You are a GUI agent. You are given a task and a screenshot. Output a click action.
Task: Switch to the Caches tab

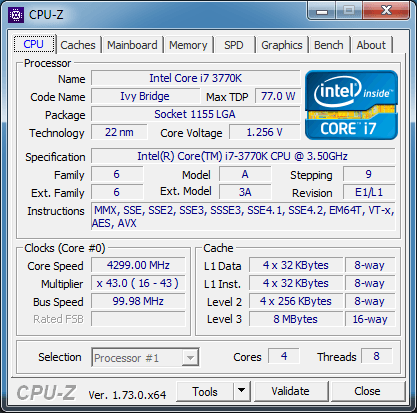pos(78,45)
